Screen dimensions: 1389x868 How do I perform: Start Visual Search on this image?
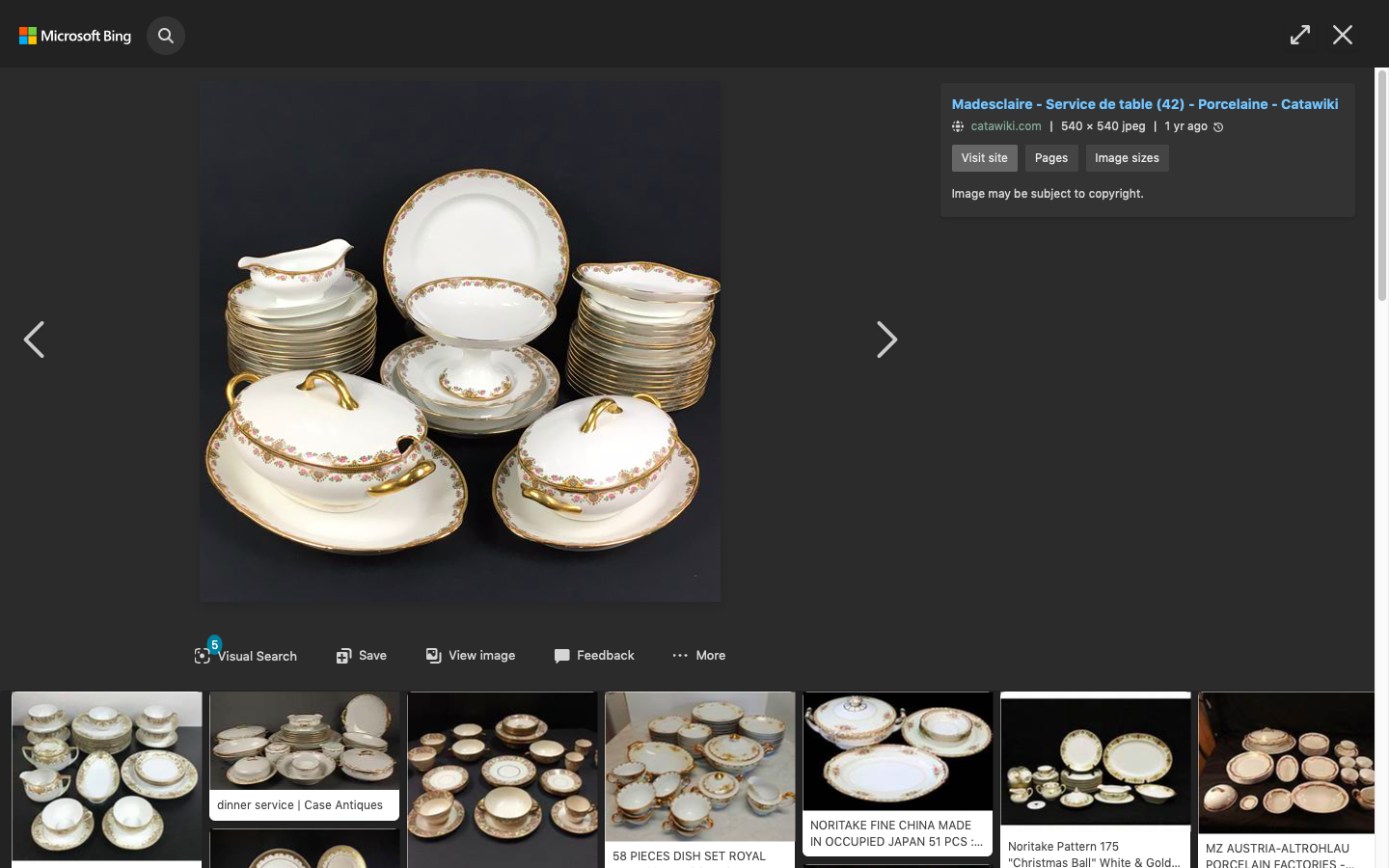tap(246, 656)
